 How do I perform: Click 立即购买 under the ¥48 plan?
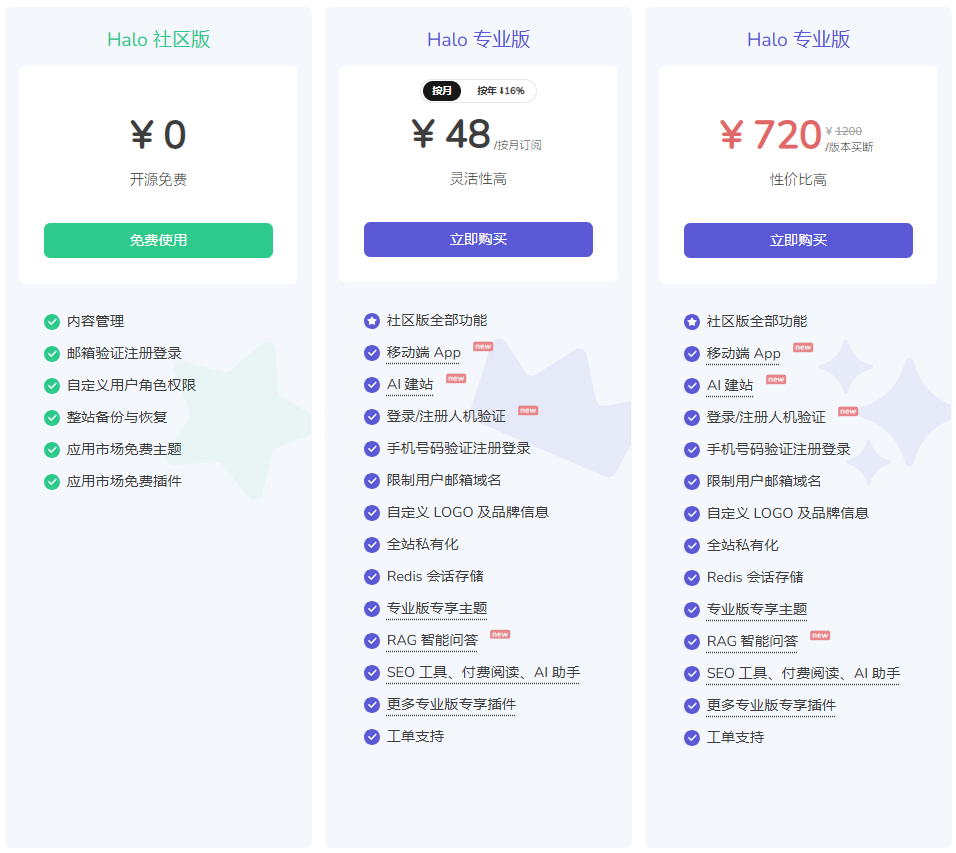coord(478,239)
